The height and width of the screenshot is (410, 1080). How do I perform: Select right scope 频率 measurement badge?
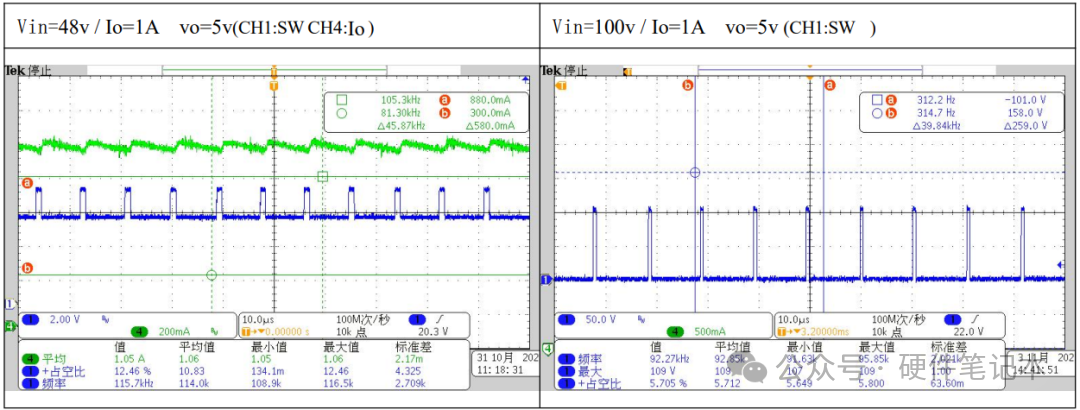[x=566, y=358]
